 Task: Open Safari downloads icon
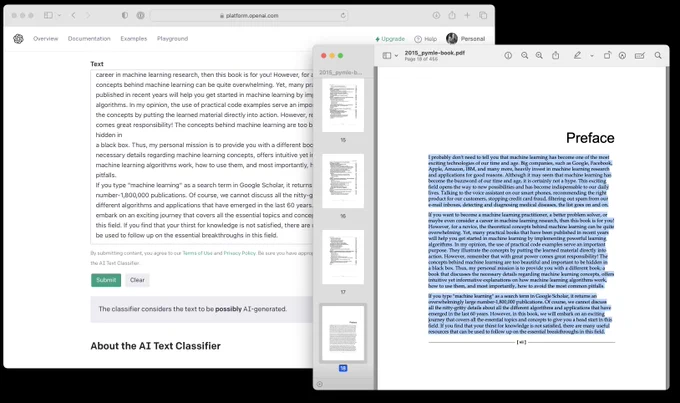436,15
